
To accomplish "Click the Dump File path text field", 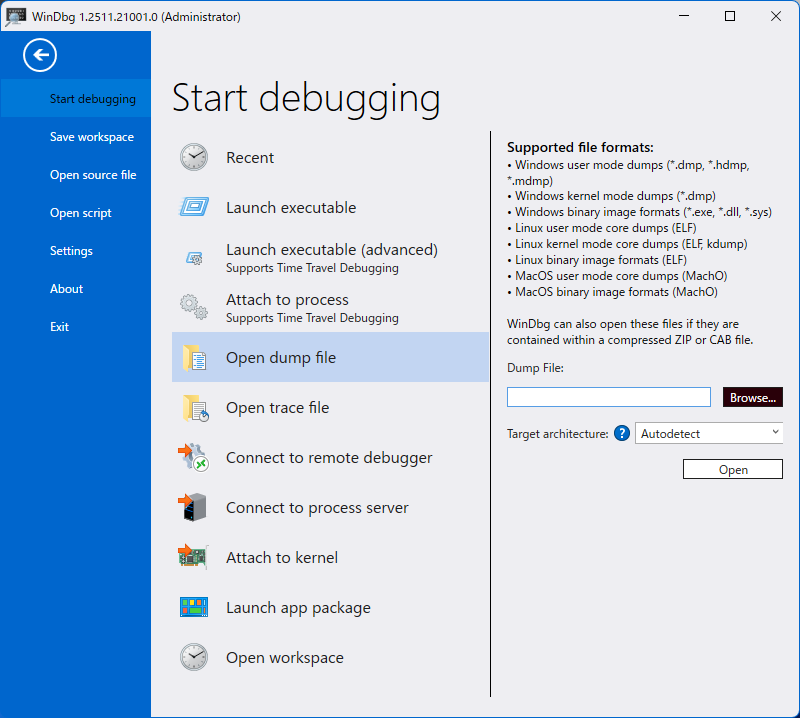I will point(608,398).
